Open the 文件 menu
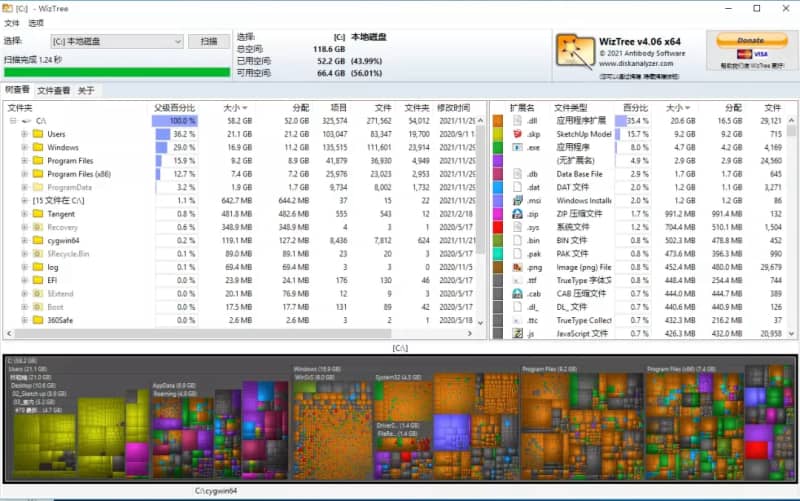 click(12, 23)
